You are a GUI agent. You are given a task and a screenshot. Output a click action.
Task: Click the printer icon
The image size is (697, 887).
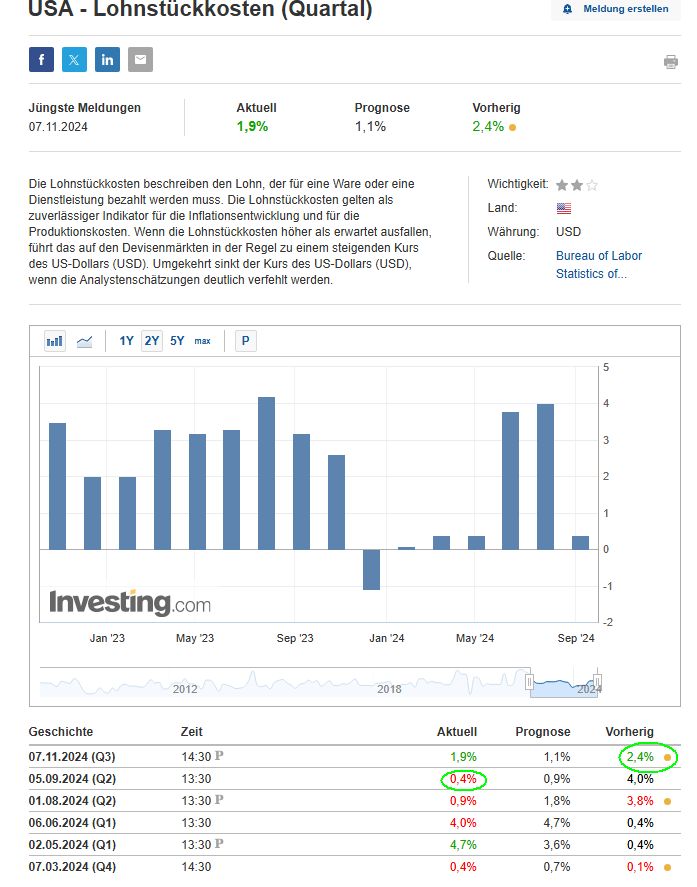[670, 62]
